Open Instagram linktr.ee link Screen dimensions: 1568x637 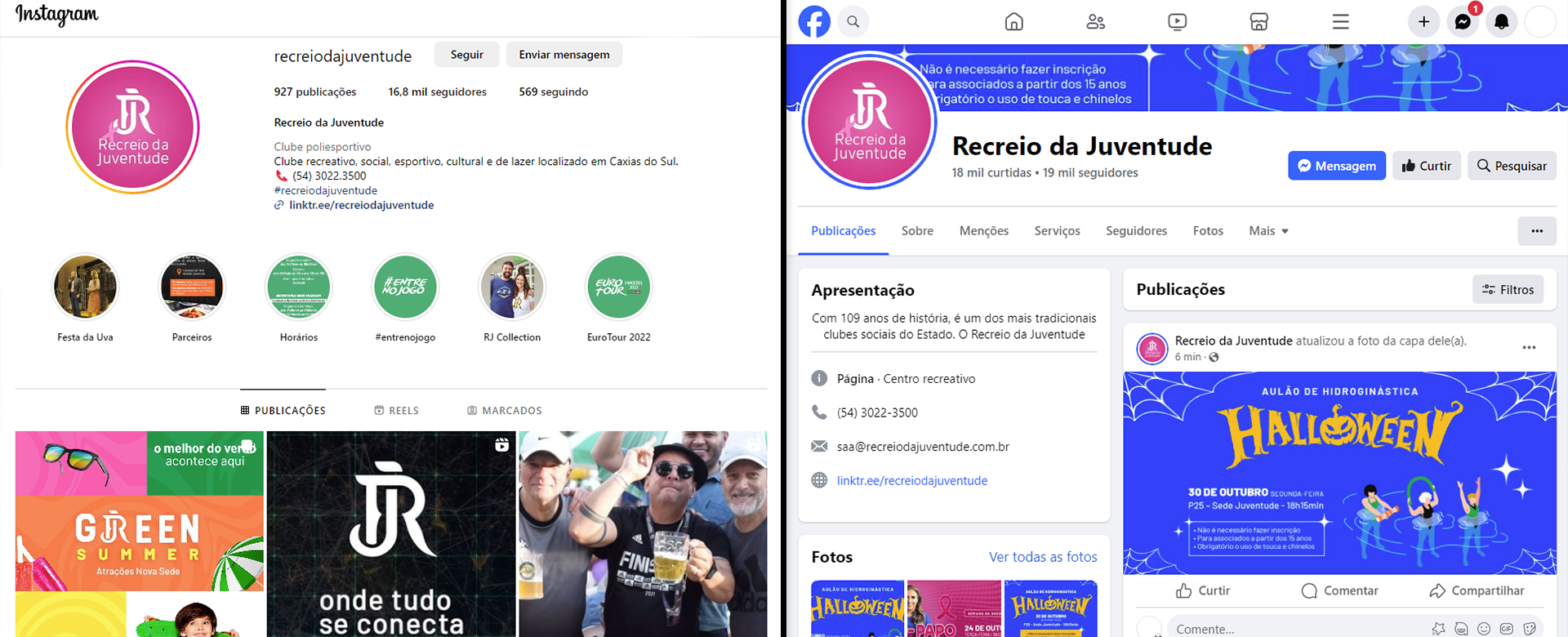click(x=361, y=205)
